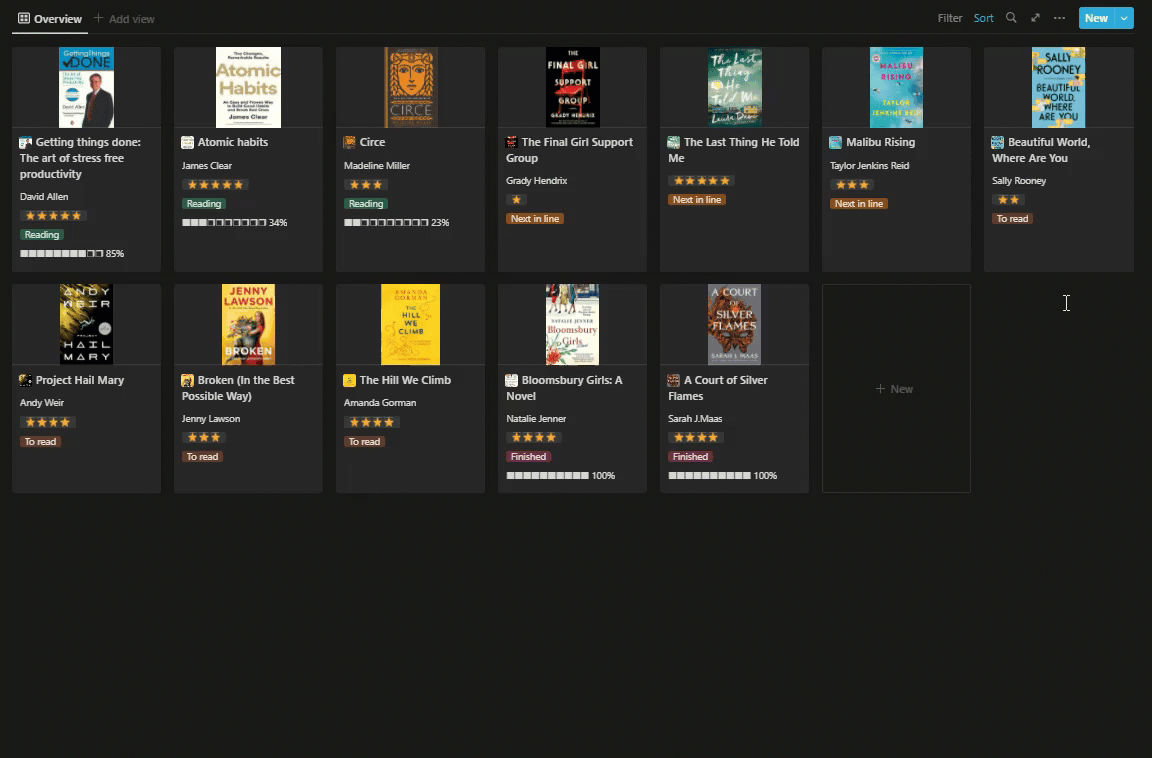Open the search magnifier icon
The image size is (1152, 758).
[x=1011, y=18]
